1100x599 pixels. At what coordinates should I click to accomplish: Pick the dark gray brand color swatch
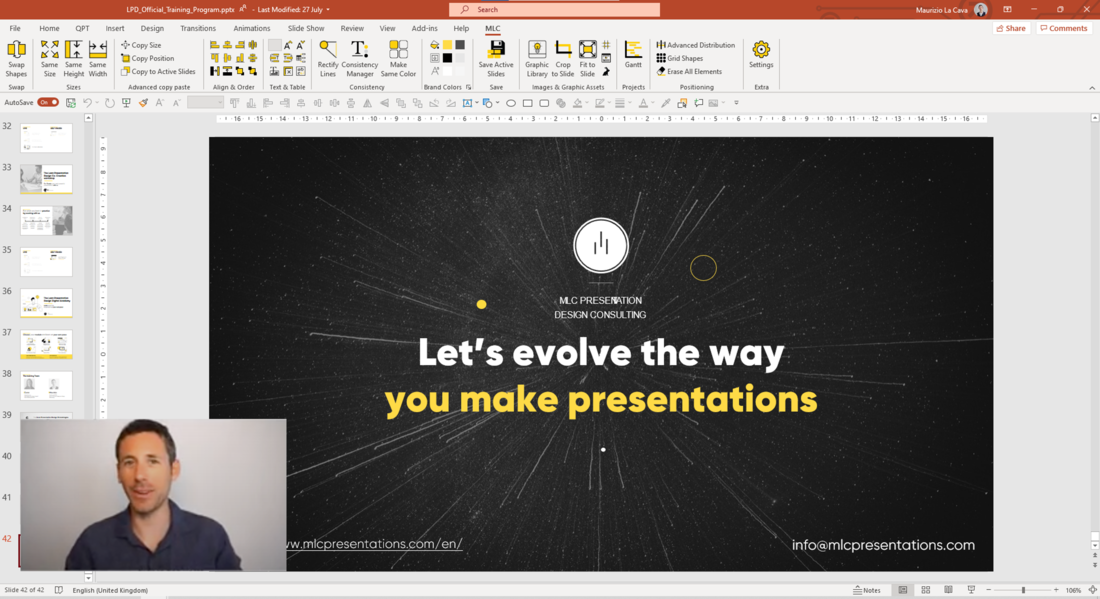(x=460, y=45)
